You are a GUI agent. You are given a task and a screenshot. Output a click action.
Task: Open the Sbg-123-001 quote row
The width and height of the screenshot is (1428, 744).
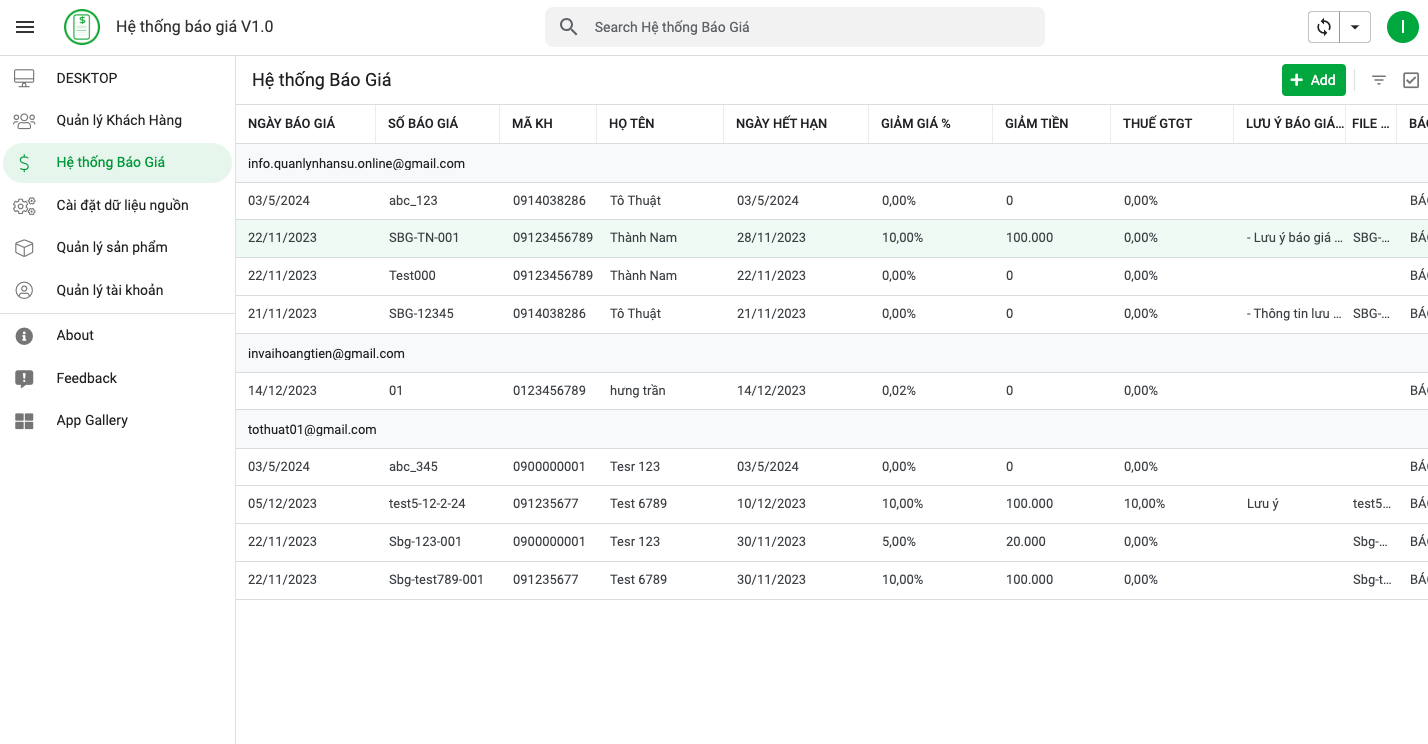point(832,542)
